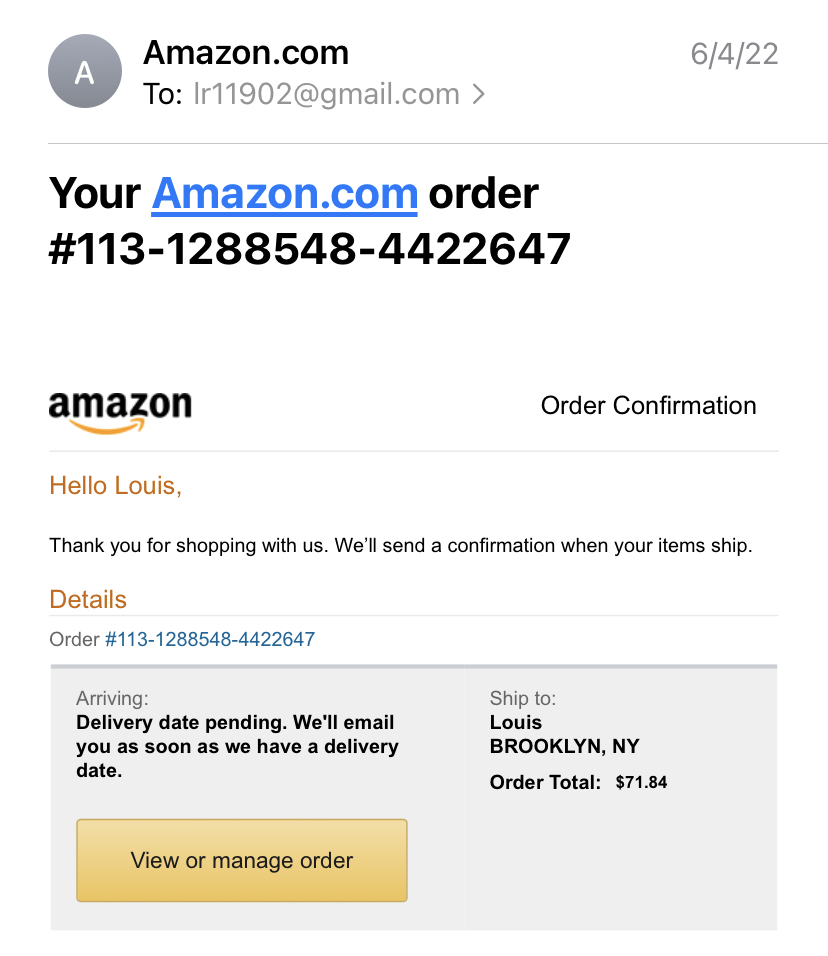This screenshot has width=828, height=956.
Task: Select the Delivery date pending message
Action: pos(236,746)
